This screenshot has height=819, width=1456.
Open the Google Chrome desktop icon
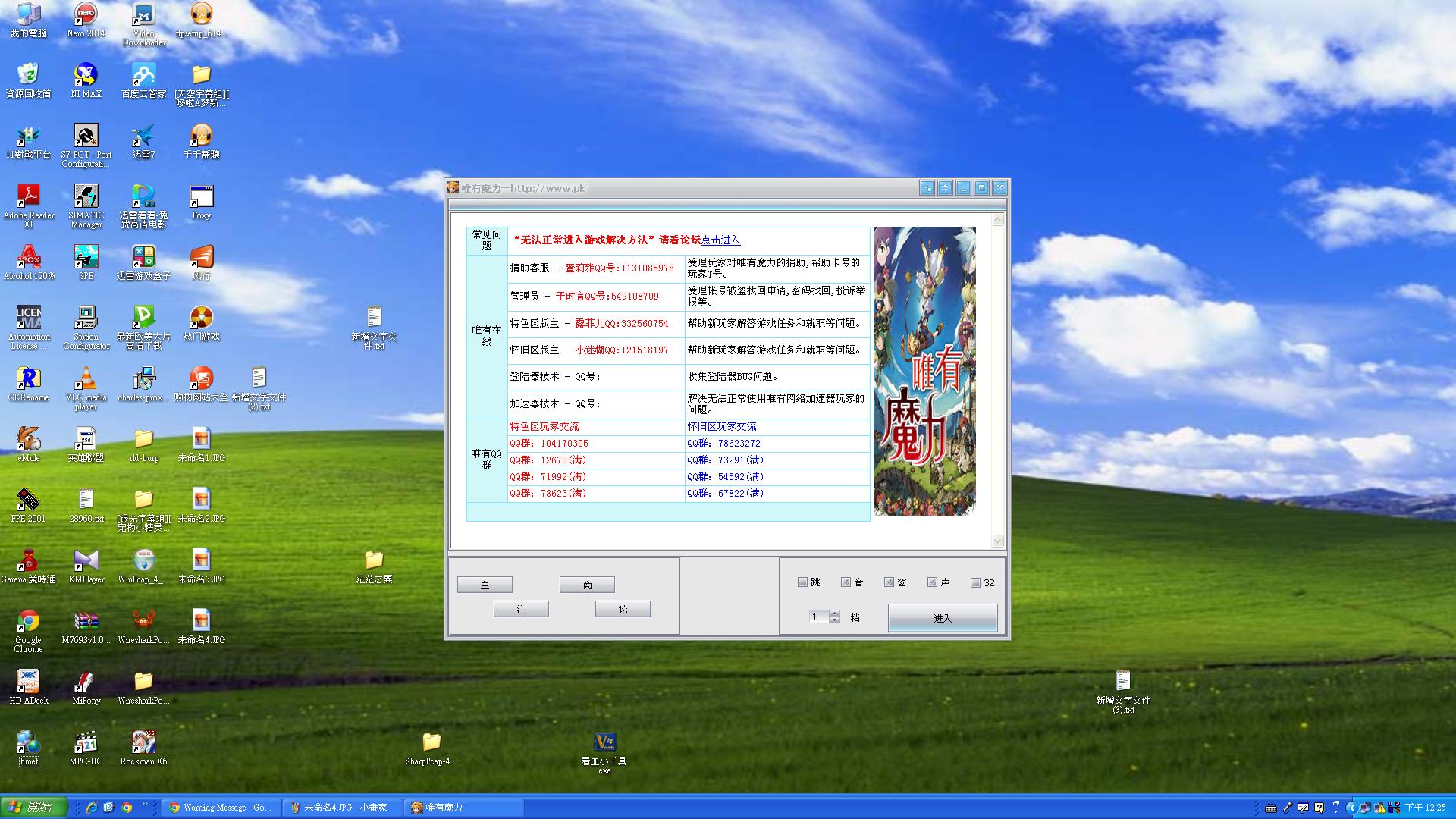tap(28, 621)
